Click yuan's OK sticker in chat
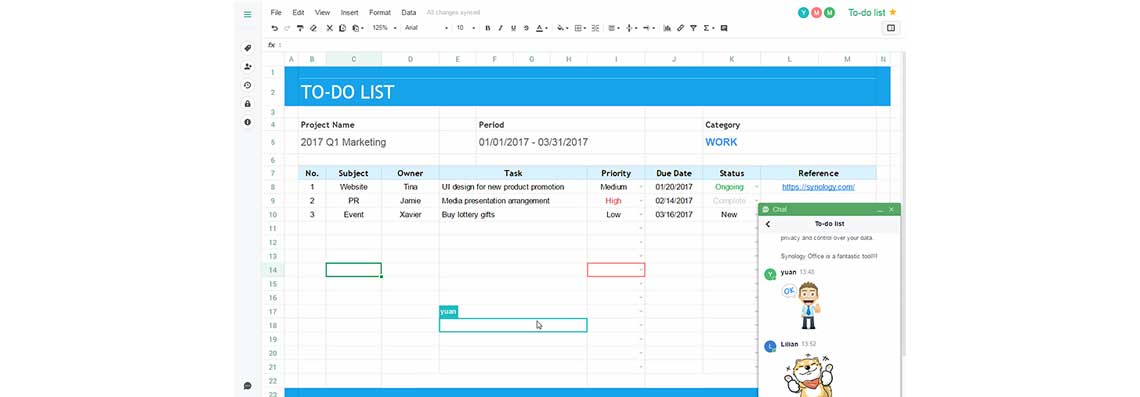The image size is (1140, 397). click(x=802, y=305)
